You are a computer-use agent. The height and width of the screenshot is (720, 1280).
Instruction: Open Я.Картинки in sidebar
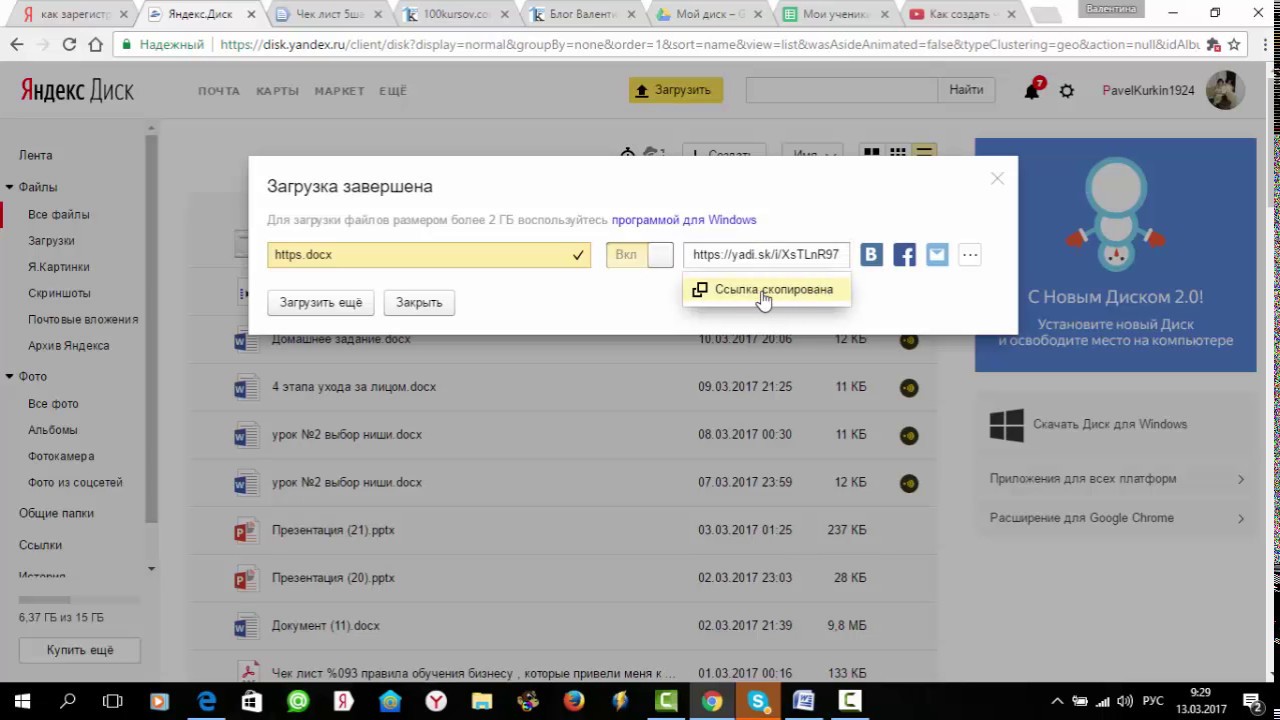pos(59,267)
